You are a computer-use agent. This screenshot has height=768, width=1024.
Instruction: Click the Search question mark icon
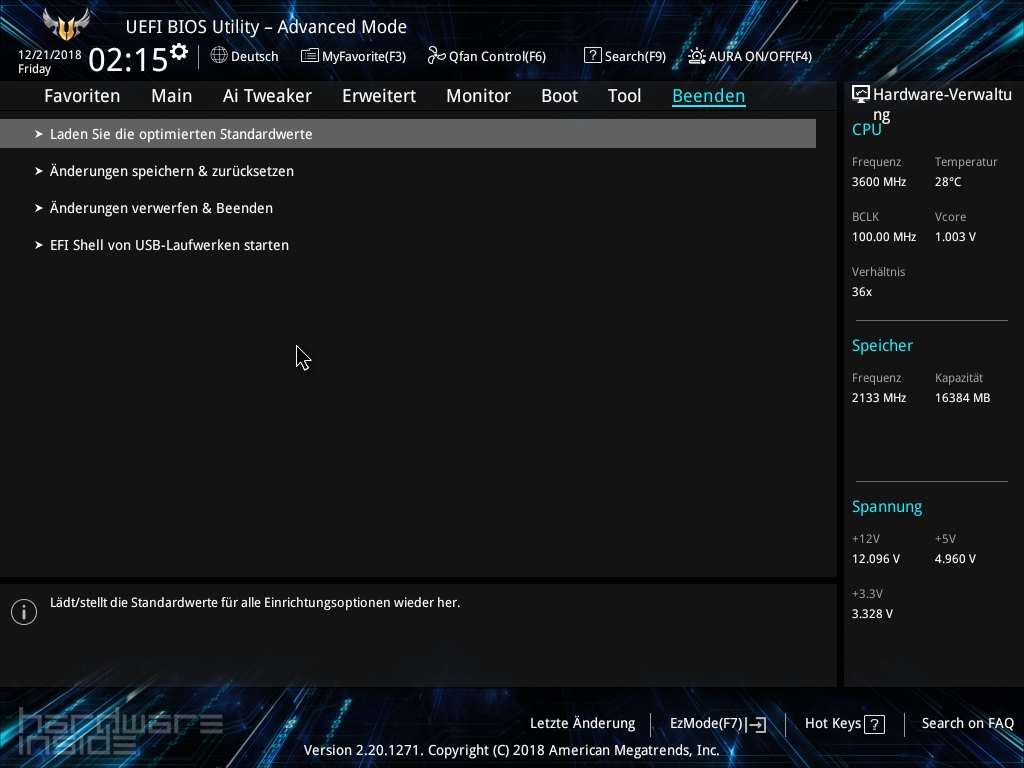coord(592,56)
